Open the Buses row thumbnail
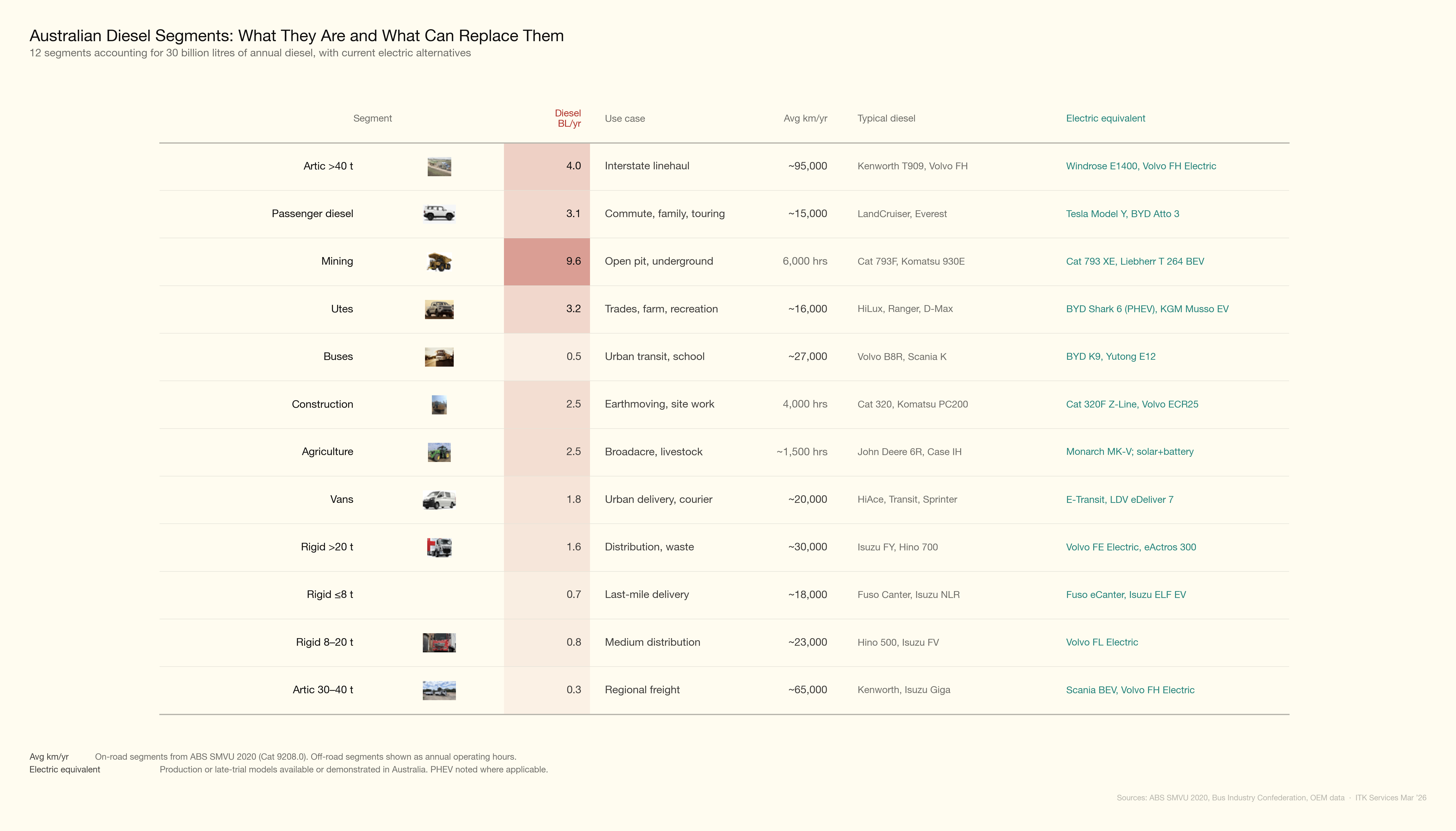This screenshot has height=831, width=1456. pyautogui.click(x=439, y=357)
